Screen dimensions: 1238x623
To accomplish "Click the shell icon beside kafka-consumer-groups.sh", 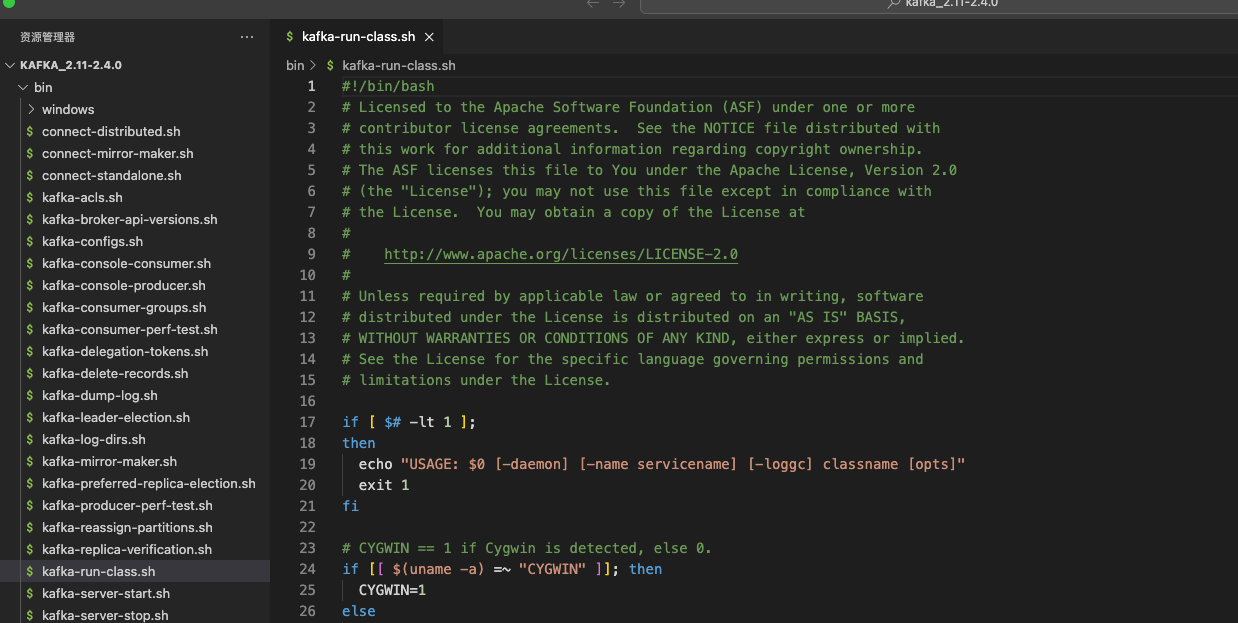I will (x=30, y=308).
